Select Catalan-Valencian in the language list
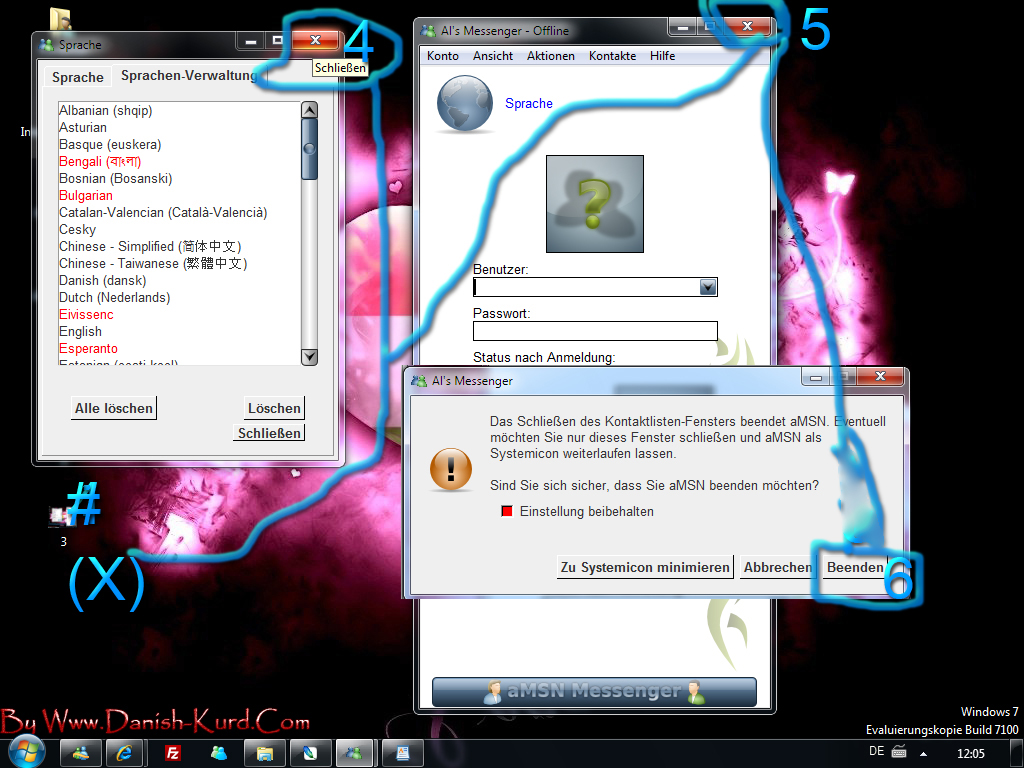 163,212
